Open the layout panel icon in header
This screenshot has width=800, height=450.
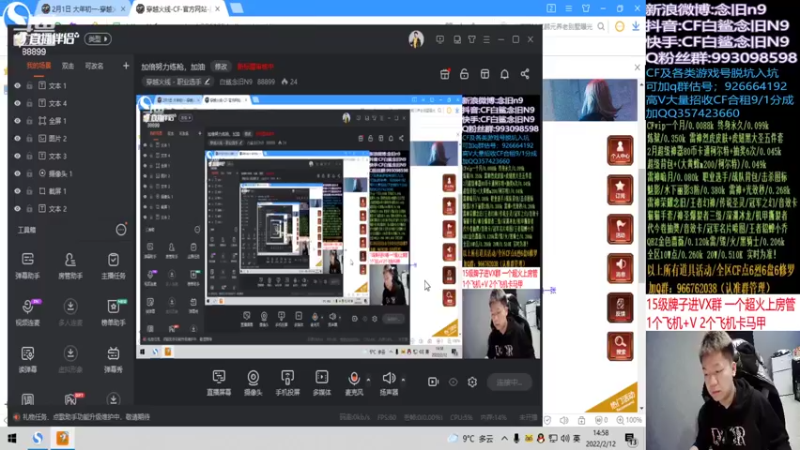[485, 74]
